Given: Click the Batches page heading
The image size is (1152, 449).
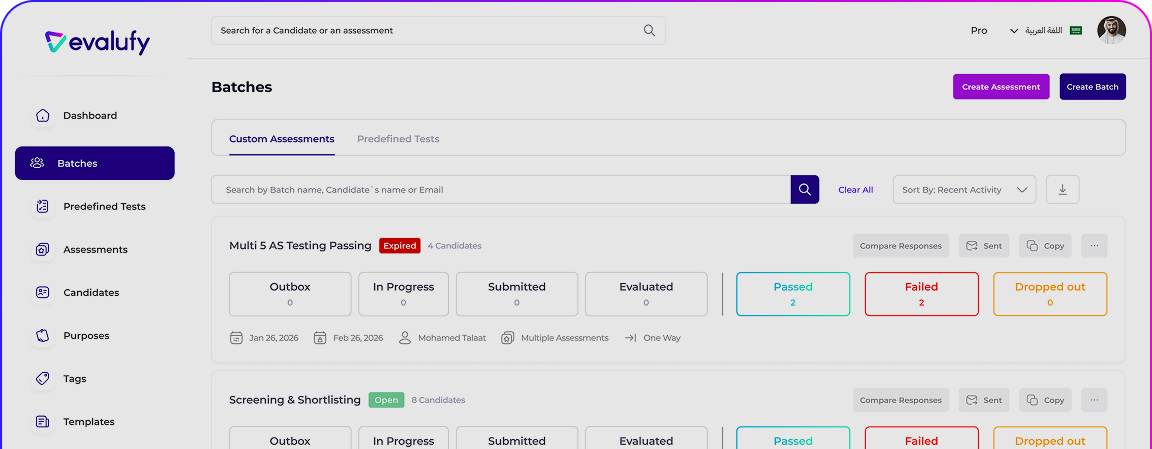Looking at the screenshot, I should [x=242, y=87].
